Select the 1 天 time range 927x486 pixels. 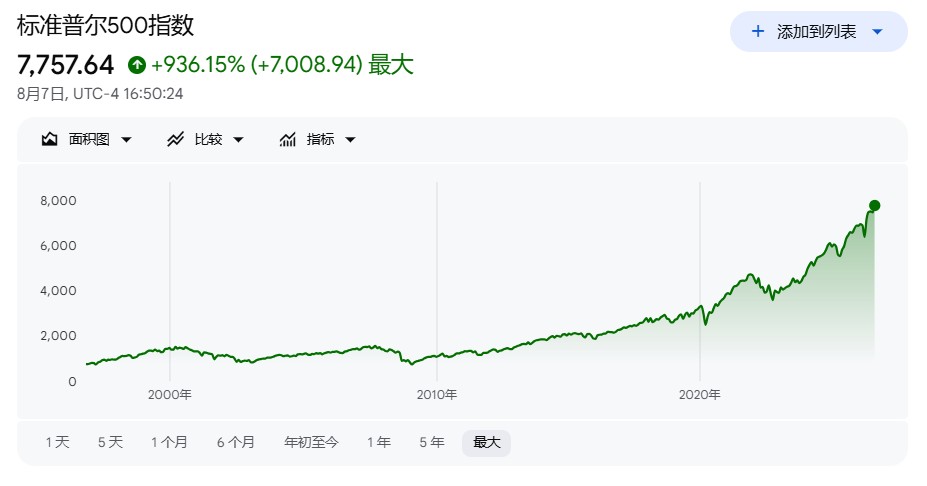point(57,442)
